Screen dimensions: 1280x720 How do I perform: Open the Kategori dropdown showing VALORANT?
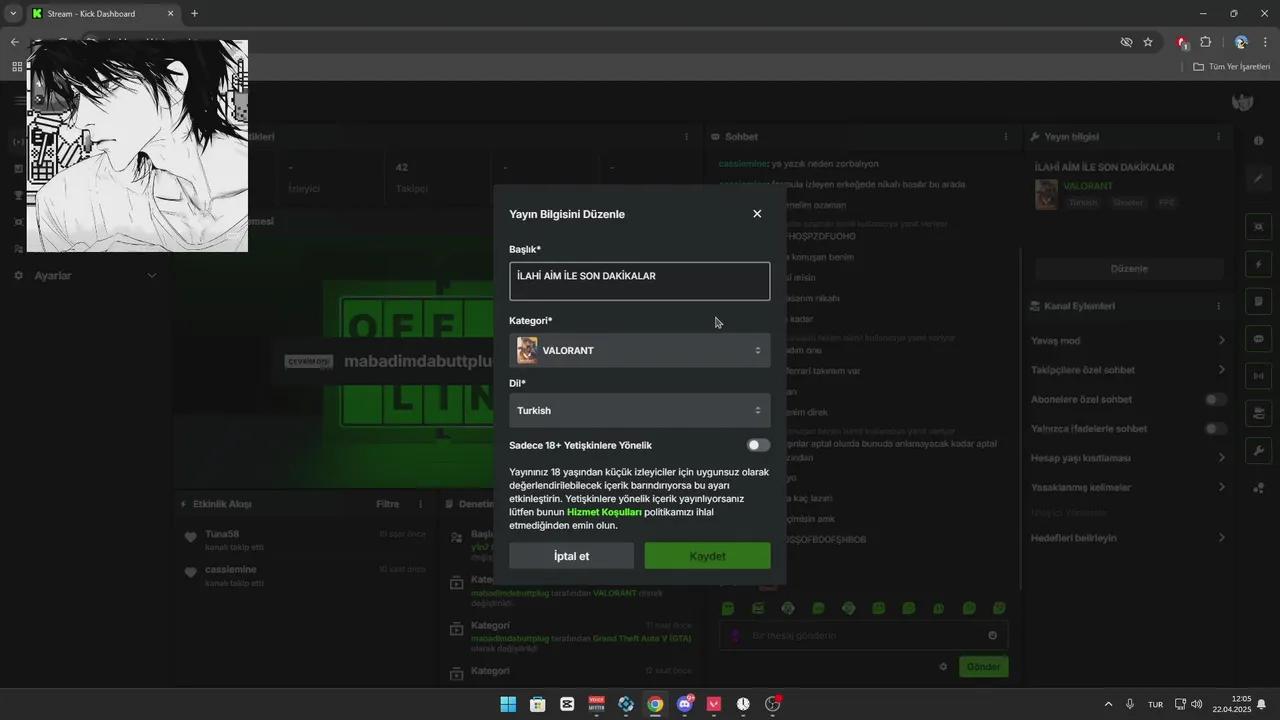639,350
